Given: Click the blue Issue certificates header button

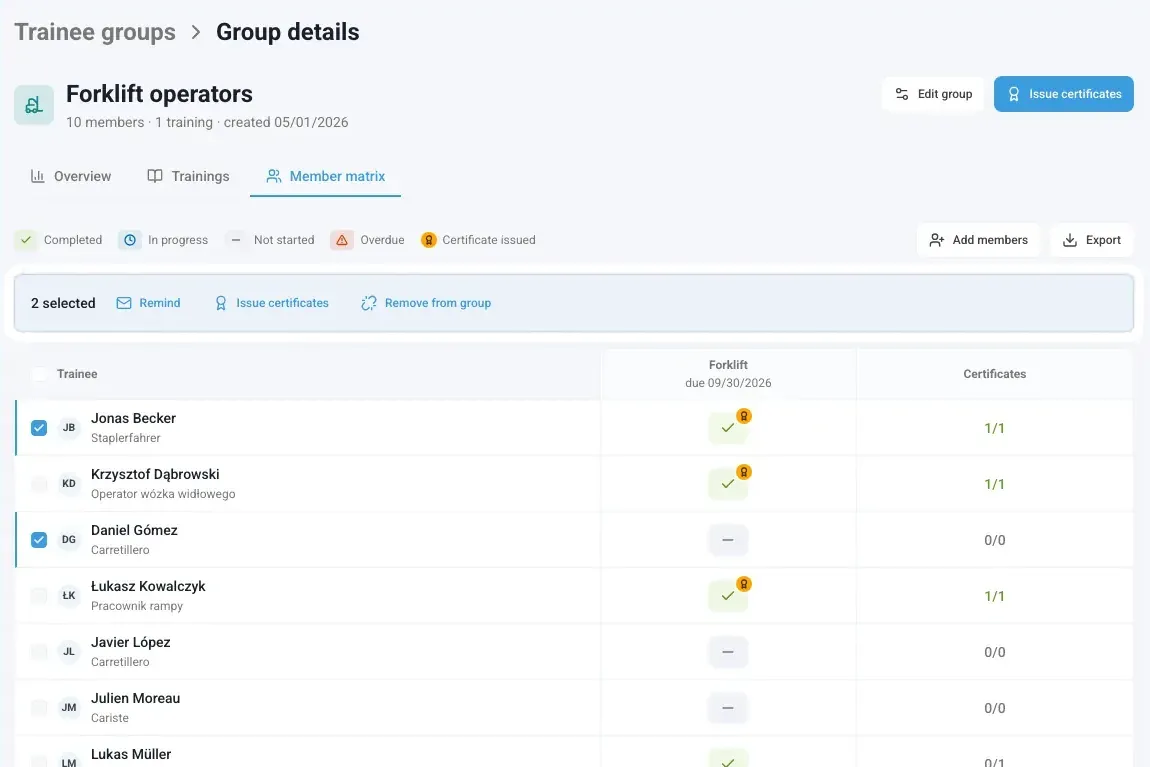Looking at the screenshot, I should pos(1063,94).
